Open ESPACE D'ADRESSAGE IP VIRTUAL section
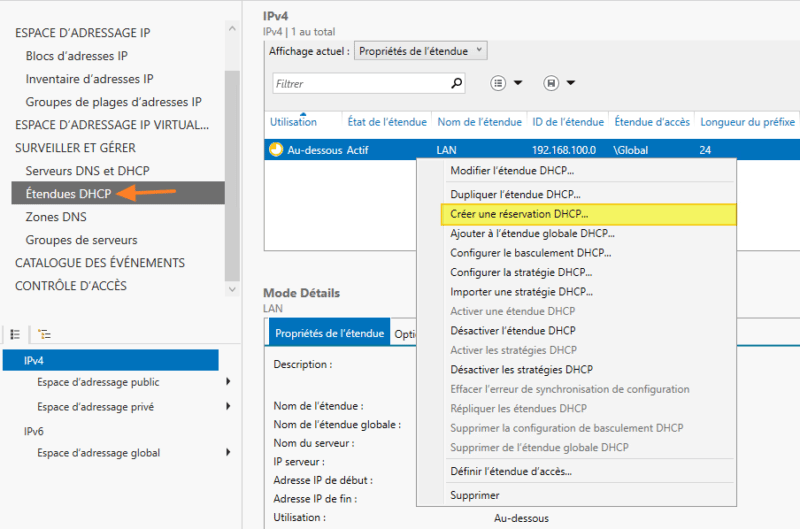The height and width of the screenshot is (529, 800). 112,124
